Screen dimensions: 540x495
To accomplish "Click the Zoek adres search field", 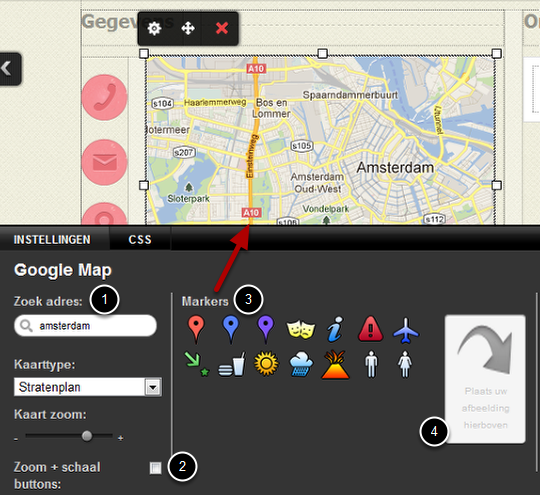I will click(x=85, y=326).
